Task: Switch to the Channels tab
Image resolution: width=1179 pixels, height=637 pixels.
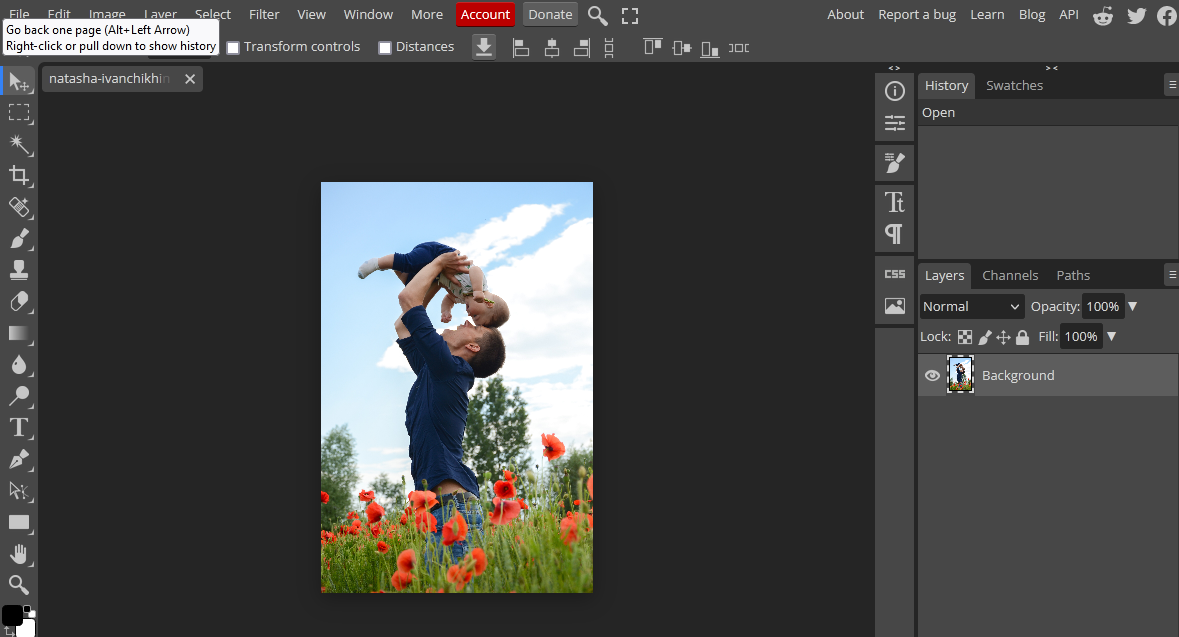Action: click(1010, 275)
